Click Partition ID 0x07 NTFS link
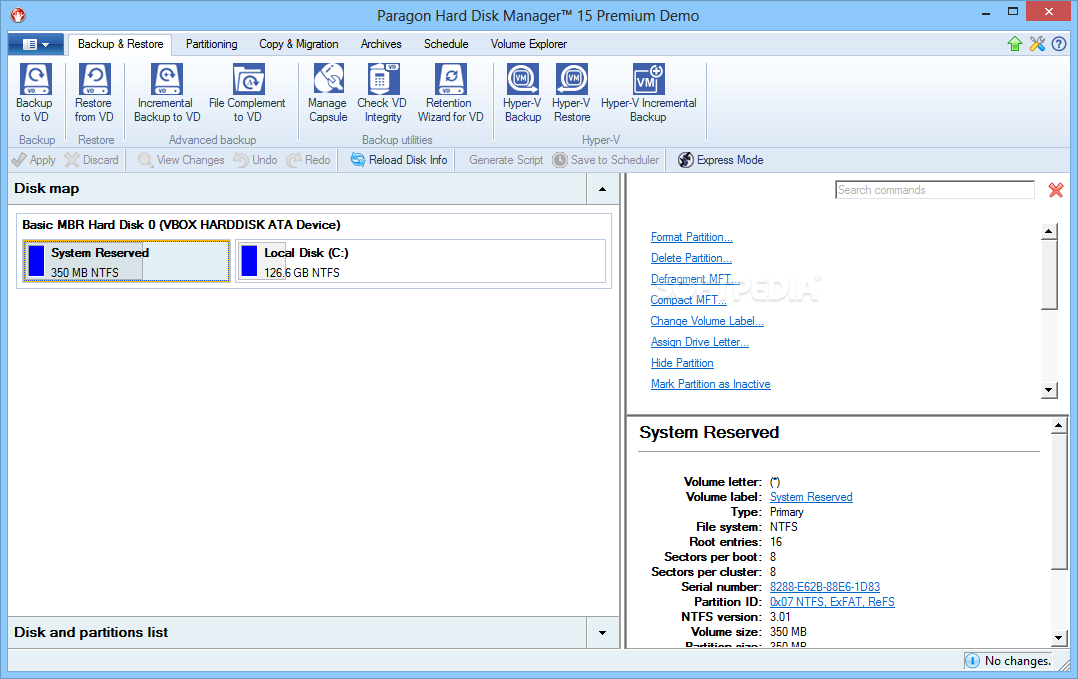 832,602
